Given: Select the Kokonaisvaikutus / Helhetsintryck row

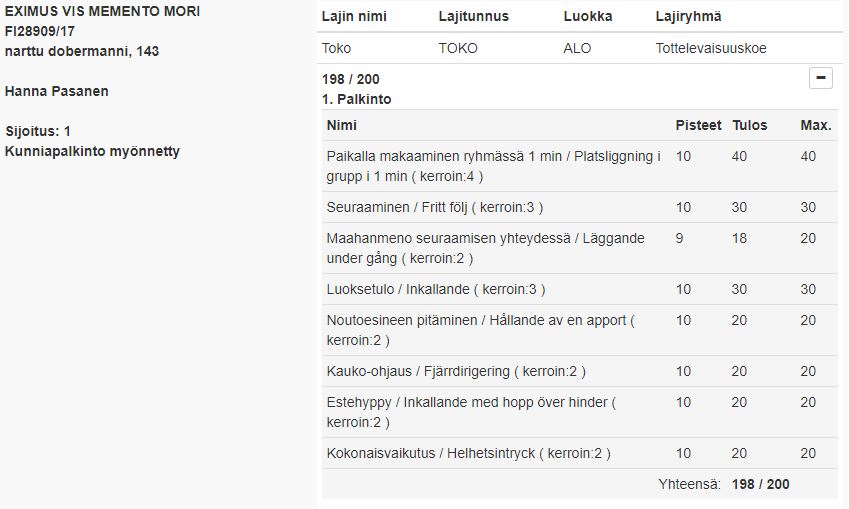Looking at the screenshot, I should [580, 453].
